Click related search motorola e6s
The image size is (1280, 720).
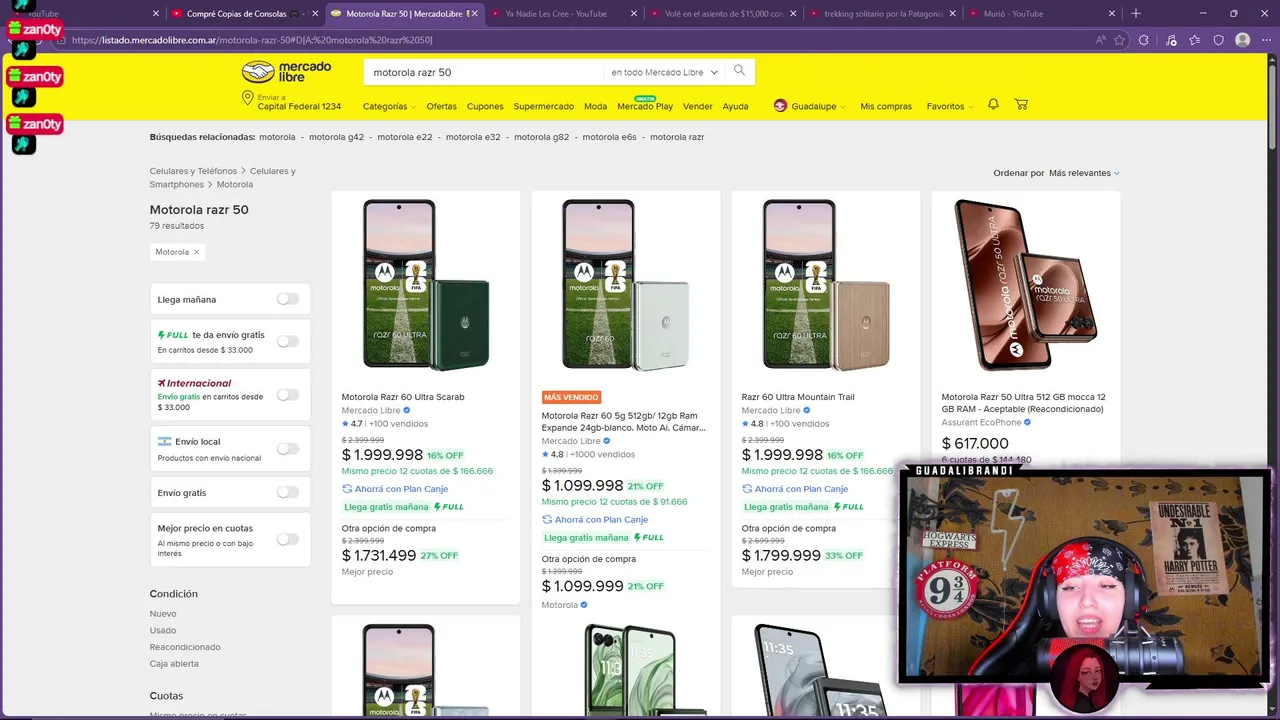pos(609,137)
